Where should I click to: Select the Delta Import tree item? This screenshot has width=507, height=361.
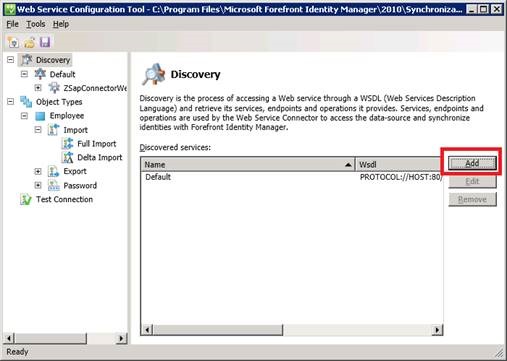tap(100, 157)
